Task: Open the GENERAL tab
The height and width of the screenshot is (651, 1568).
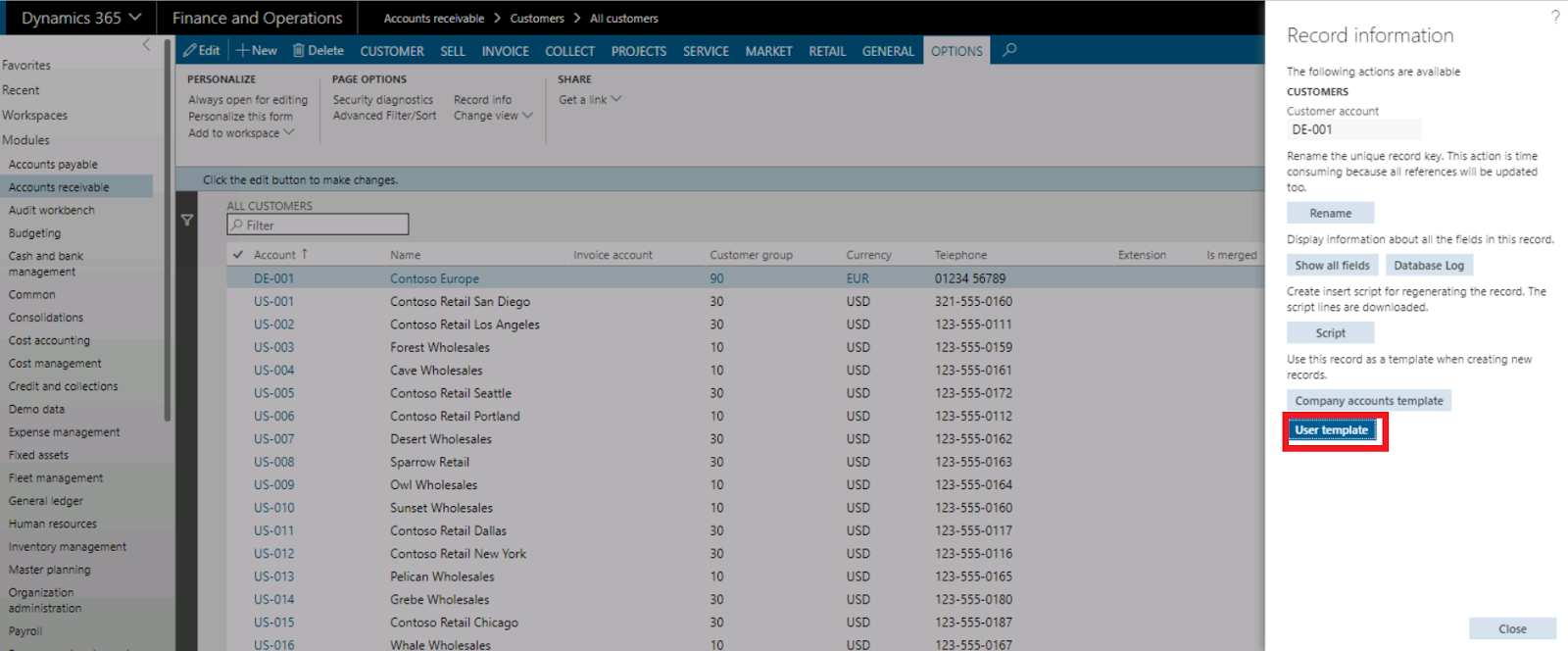Action: (888, 51)
